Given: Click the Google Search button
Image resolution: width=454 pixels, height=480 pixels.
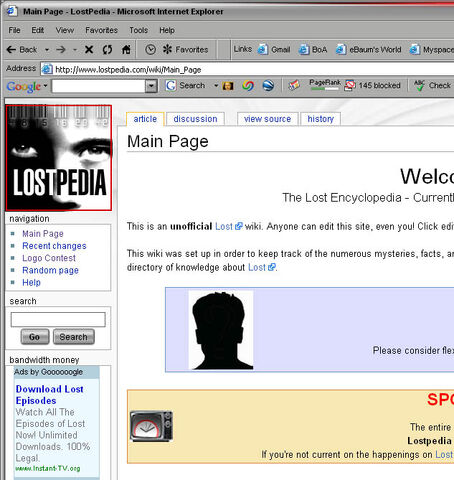Looking at the screenshot, I should click(185, 86).
